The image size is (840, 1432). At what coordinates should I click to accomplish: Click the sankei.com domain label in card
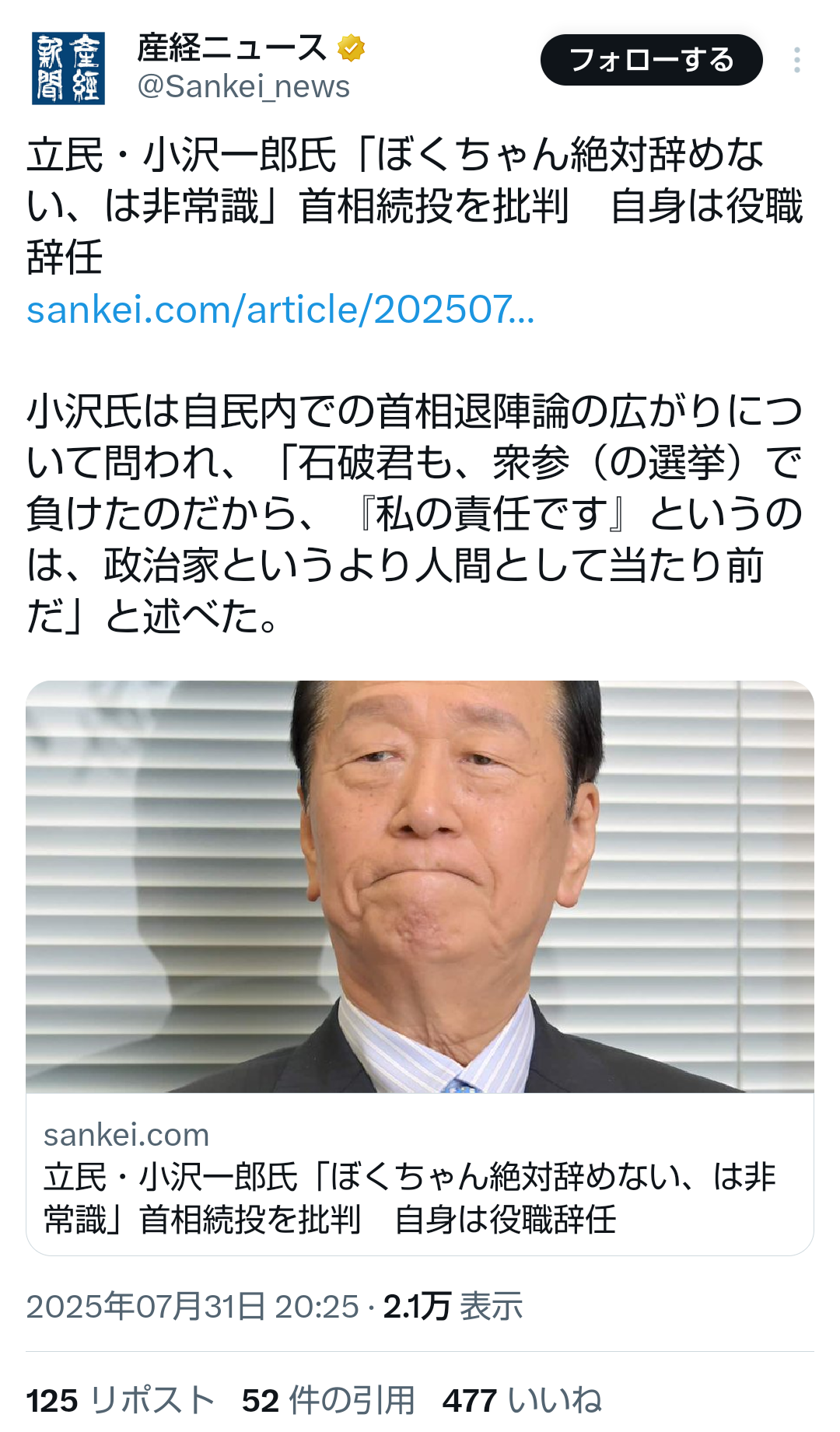pyautogui.click(x=127, y=1135)
